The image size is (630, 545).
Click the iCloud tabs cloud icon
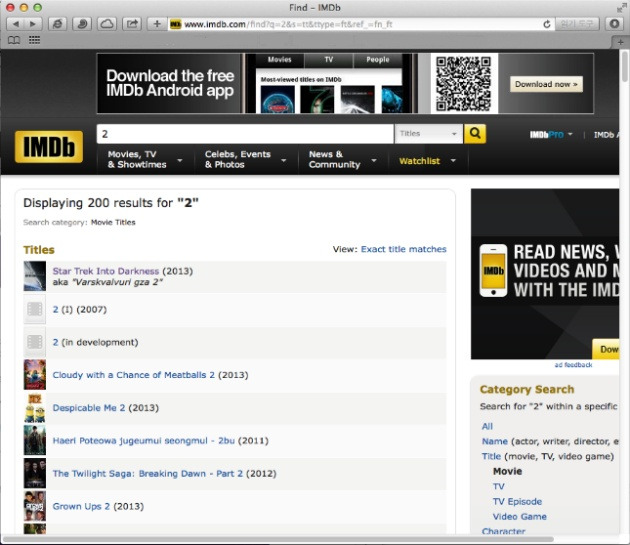pyautogui.click(x=107, y=24)
